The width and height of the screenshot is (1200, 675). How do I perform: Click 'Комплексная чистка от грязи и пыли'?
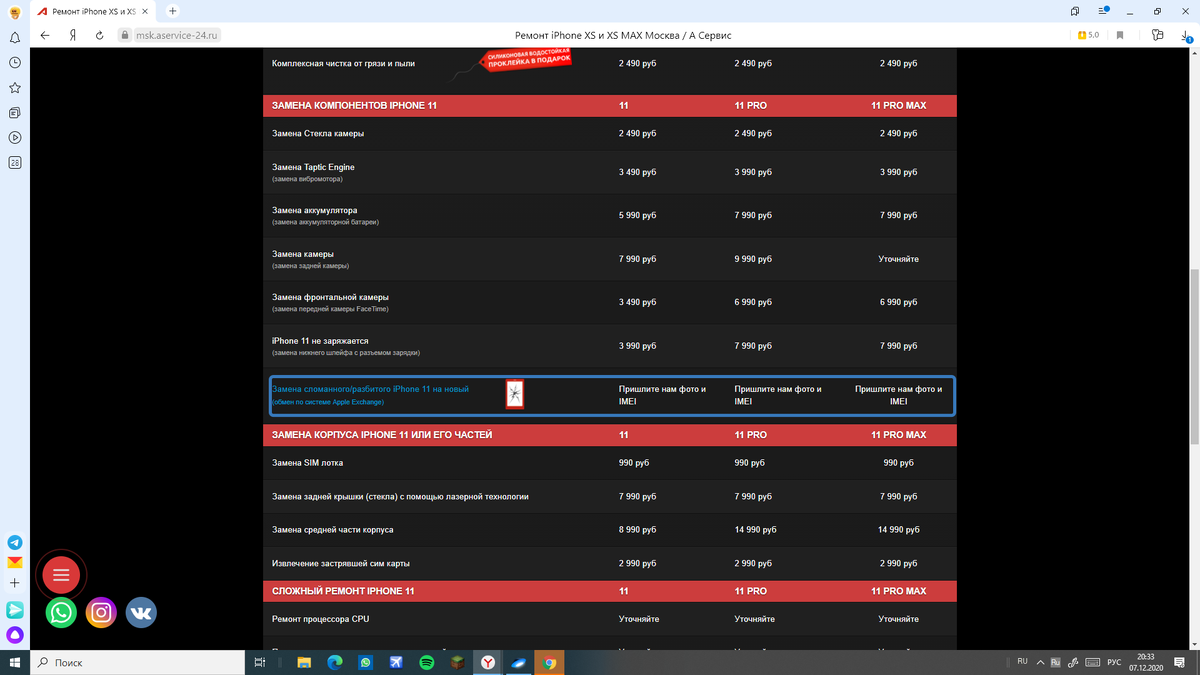click(343, 63)
